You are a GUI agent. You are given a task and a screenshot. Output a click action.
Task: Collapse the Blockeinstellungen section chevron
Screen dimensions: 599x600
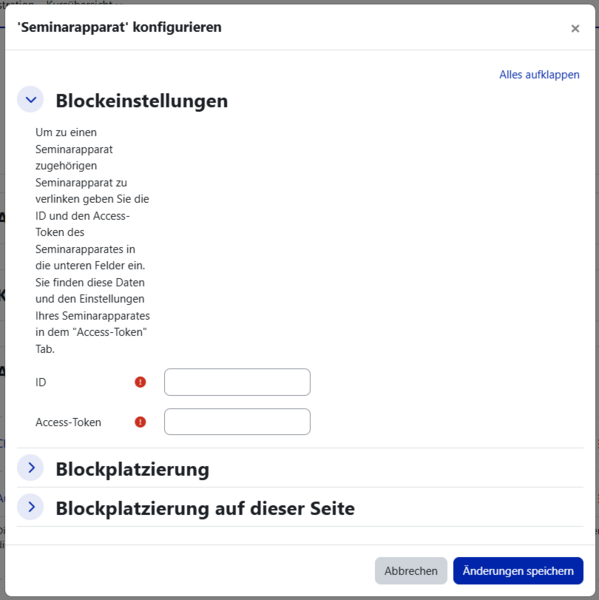[31, 100]
